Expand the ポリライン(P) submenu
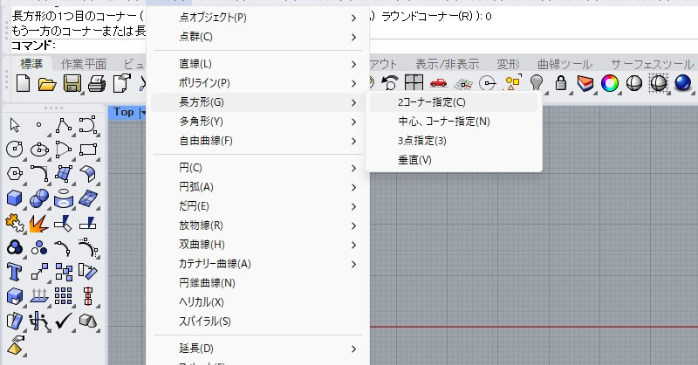The image size is (698, 365). pyautogui.click(x=257, y=83)
